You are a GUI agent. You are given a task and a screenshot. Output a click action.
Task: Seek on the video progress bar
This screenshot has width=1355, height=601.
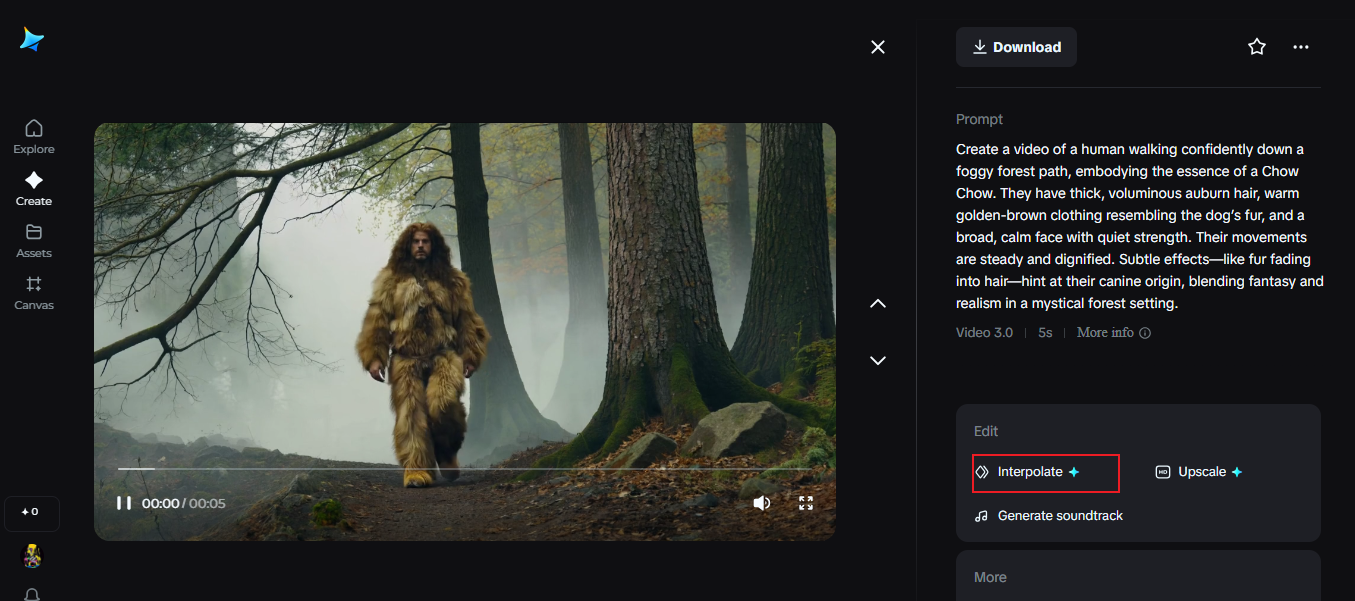tap(465, 468)
